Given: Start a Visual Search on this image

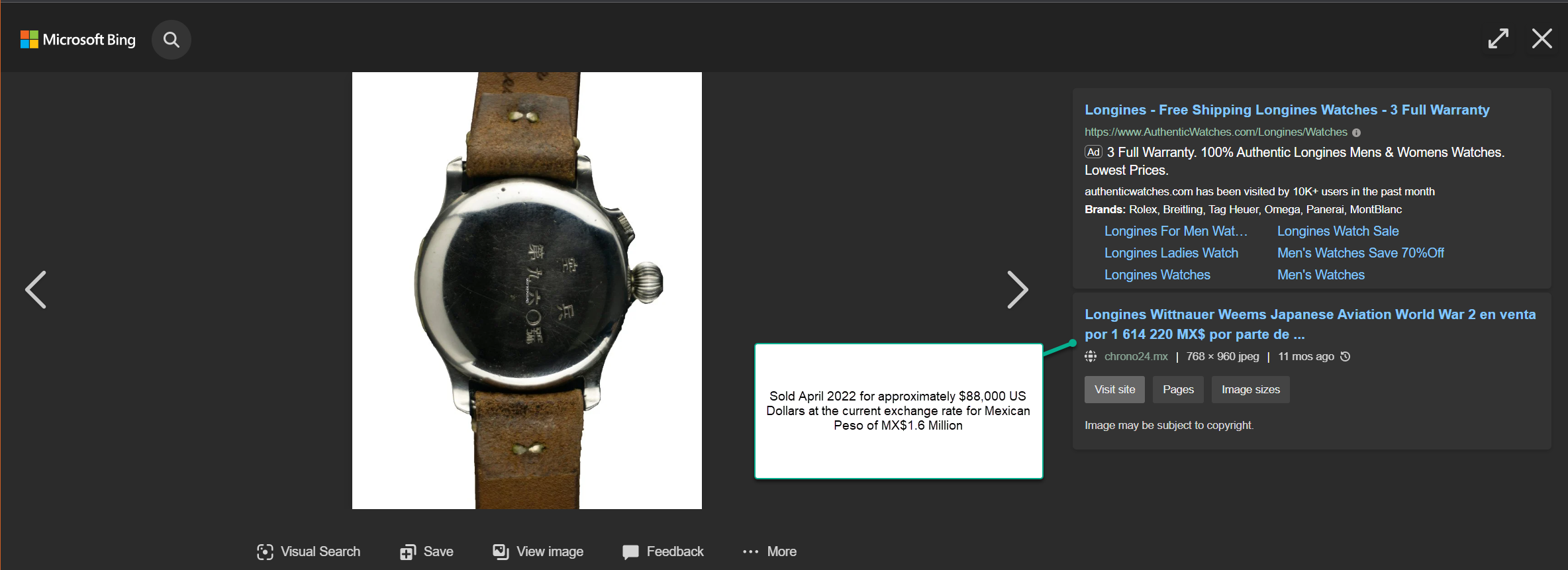Looking at the screenshot, I should click(309, 551).
